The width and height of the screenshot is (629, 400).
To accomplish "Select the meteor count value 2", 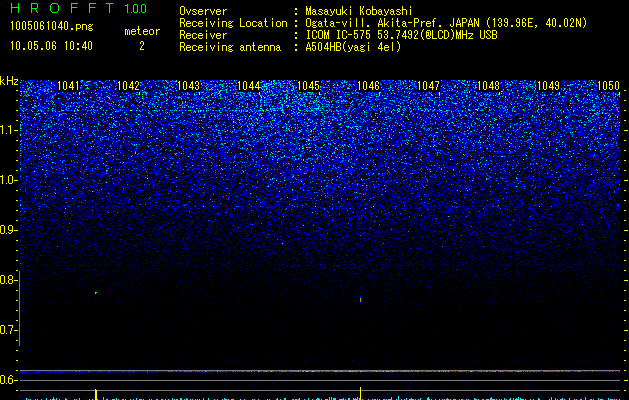I will pyautogui.click(x=142, y=46).
